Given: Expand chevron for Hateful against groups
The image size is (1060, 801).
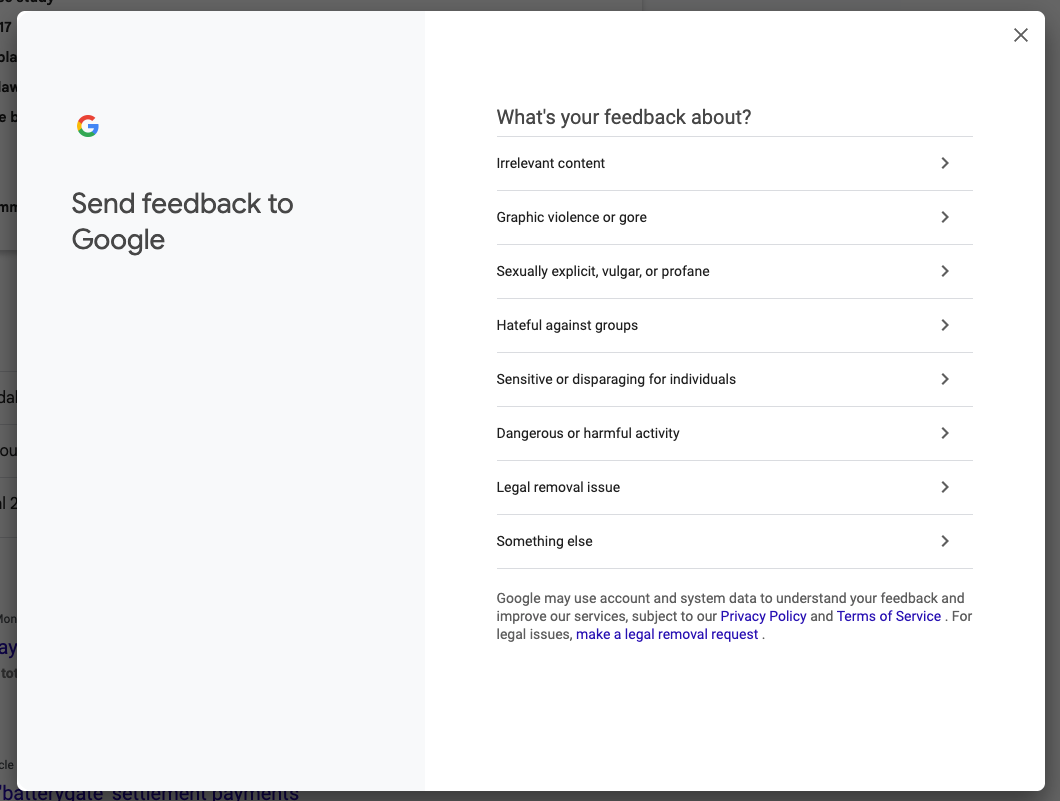Looking at the screenshot, I should 944,325.
